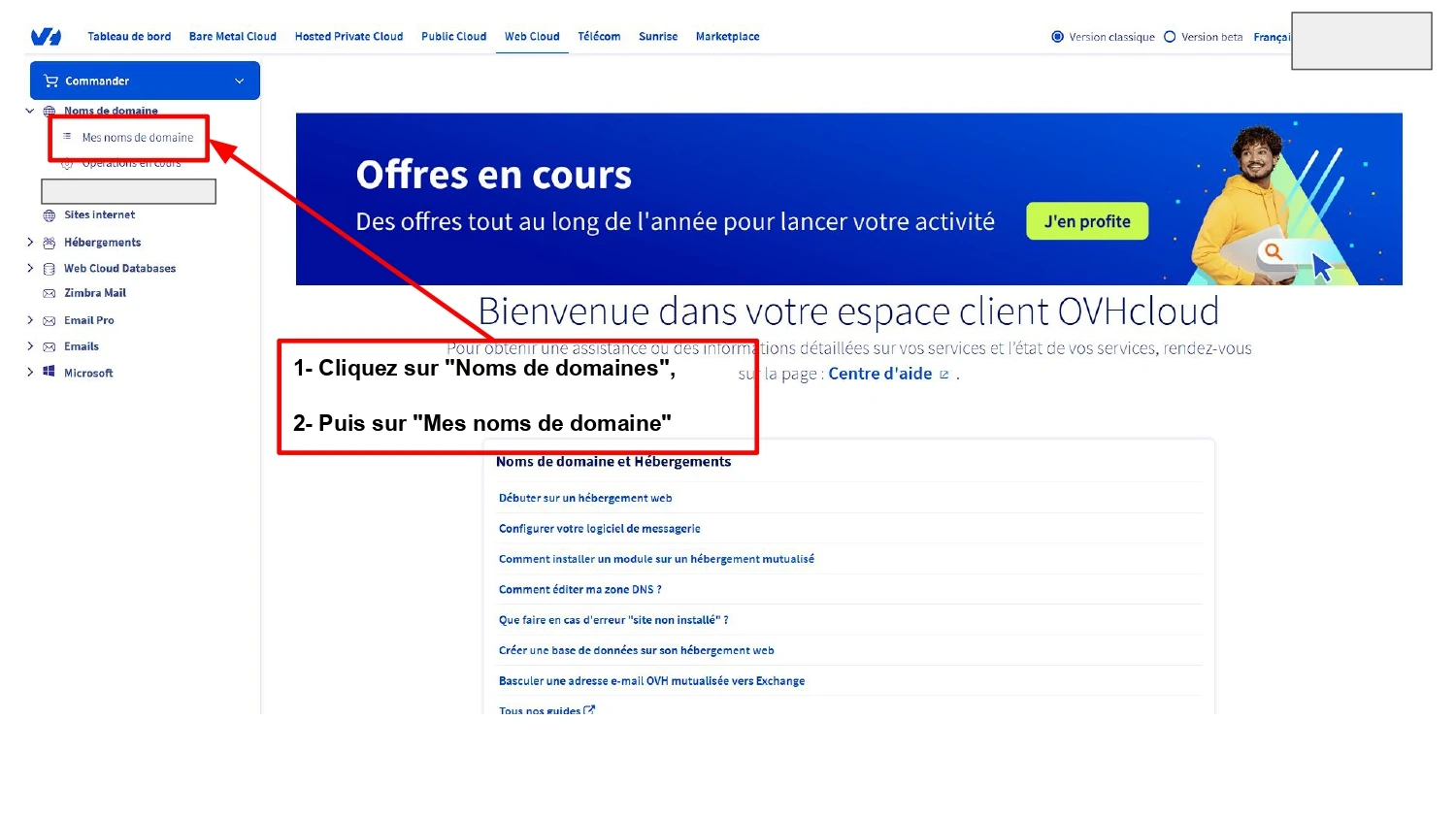Open the Public Cloud tab
The height and width of the screenshot is (819, 1456).
[453, 36]
